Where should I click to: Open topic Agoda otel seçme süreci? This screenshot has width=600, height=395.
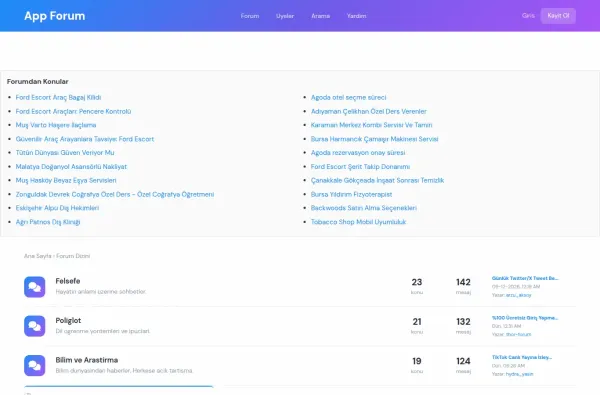click(x=348, y=98)
